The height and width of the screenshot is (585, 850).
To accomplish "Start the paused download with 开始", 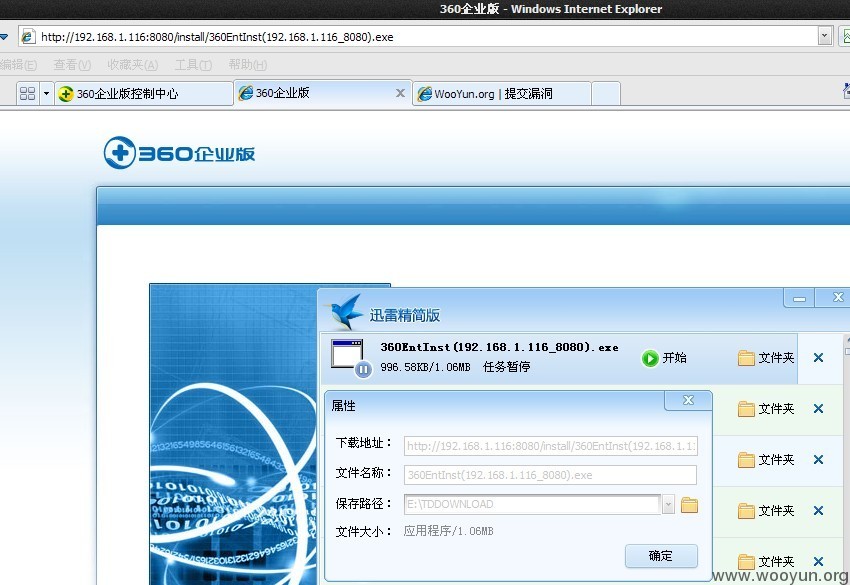I will click(664, 358).
